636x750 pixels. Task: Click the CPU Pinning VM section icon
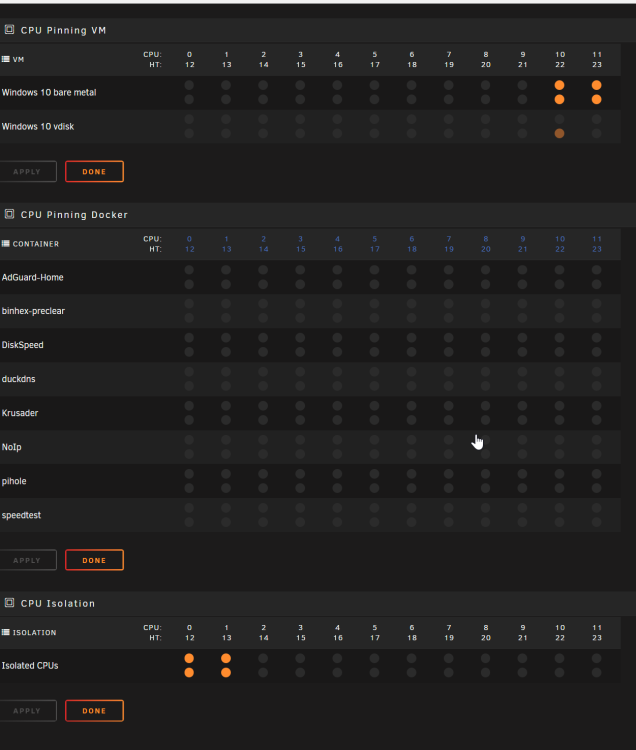tap(9, 30)
